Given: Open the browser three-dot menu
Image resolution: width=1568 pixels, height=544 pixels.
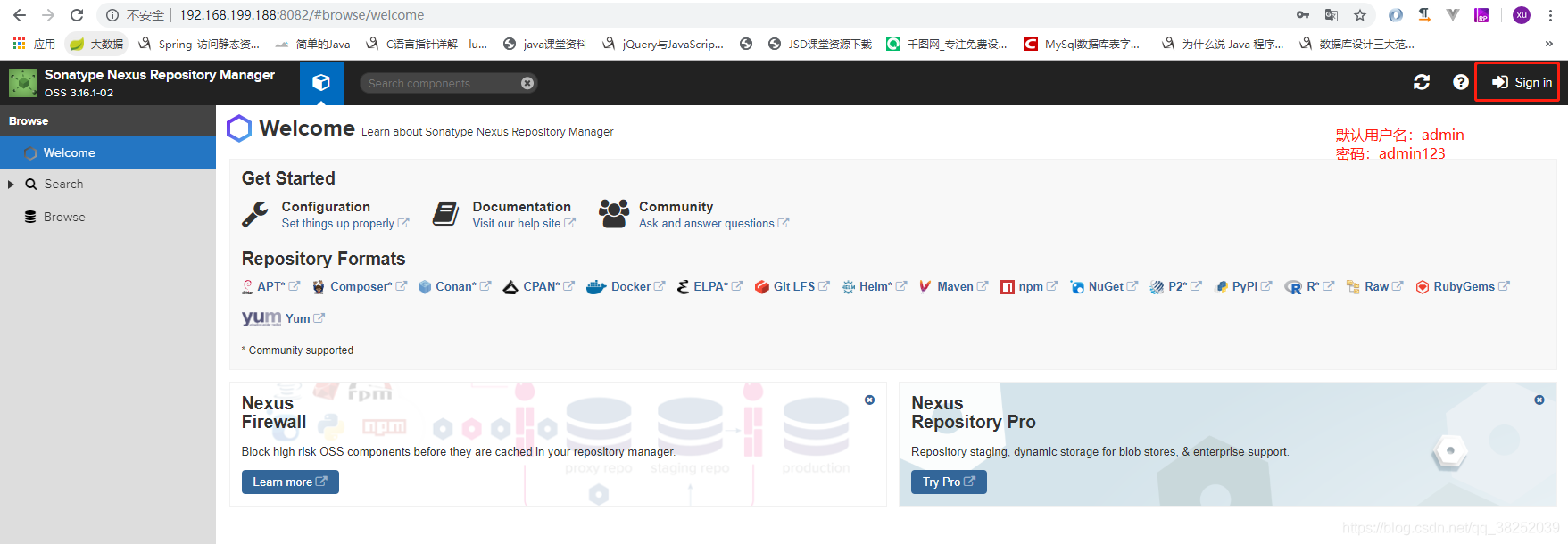Looking at the screenshot, I should point(1551,15).
